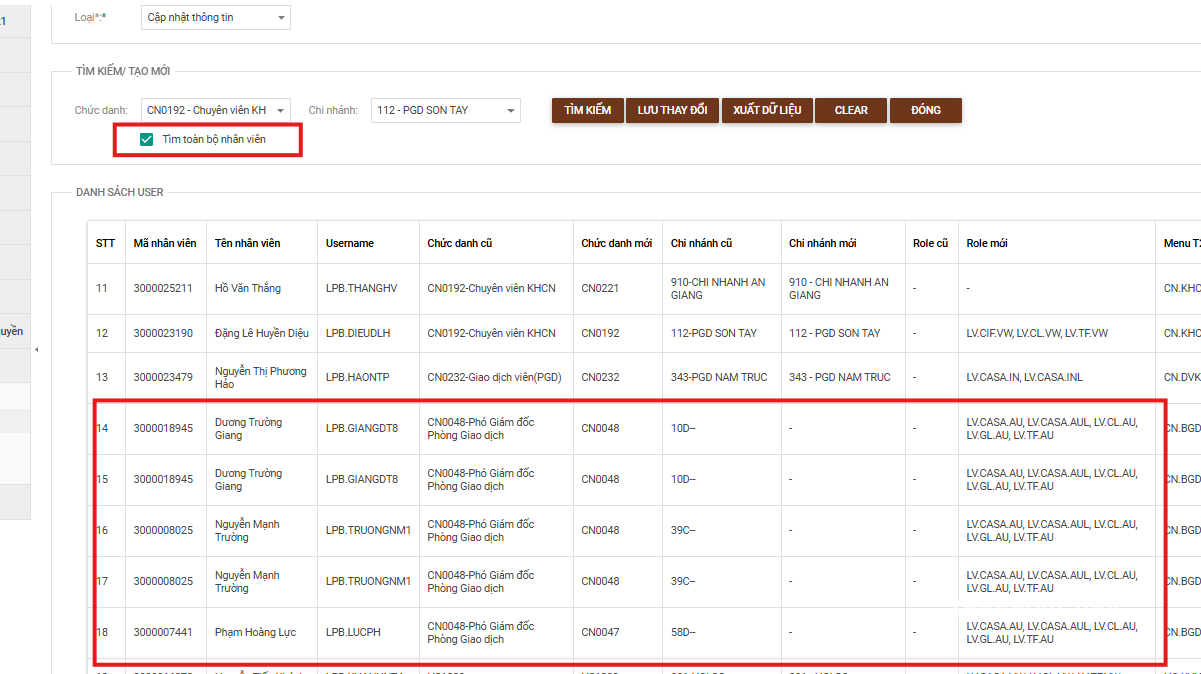Click username LPB.TRUONGNM1 in row 17
The height and width of the screenshot is (674, 1201).
(x=368, y=581)
